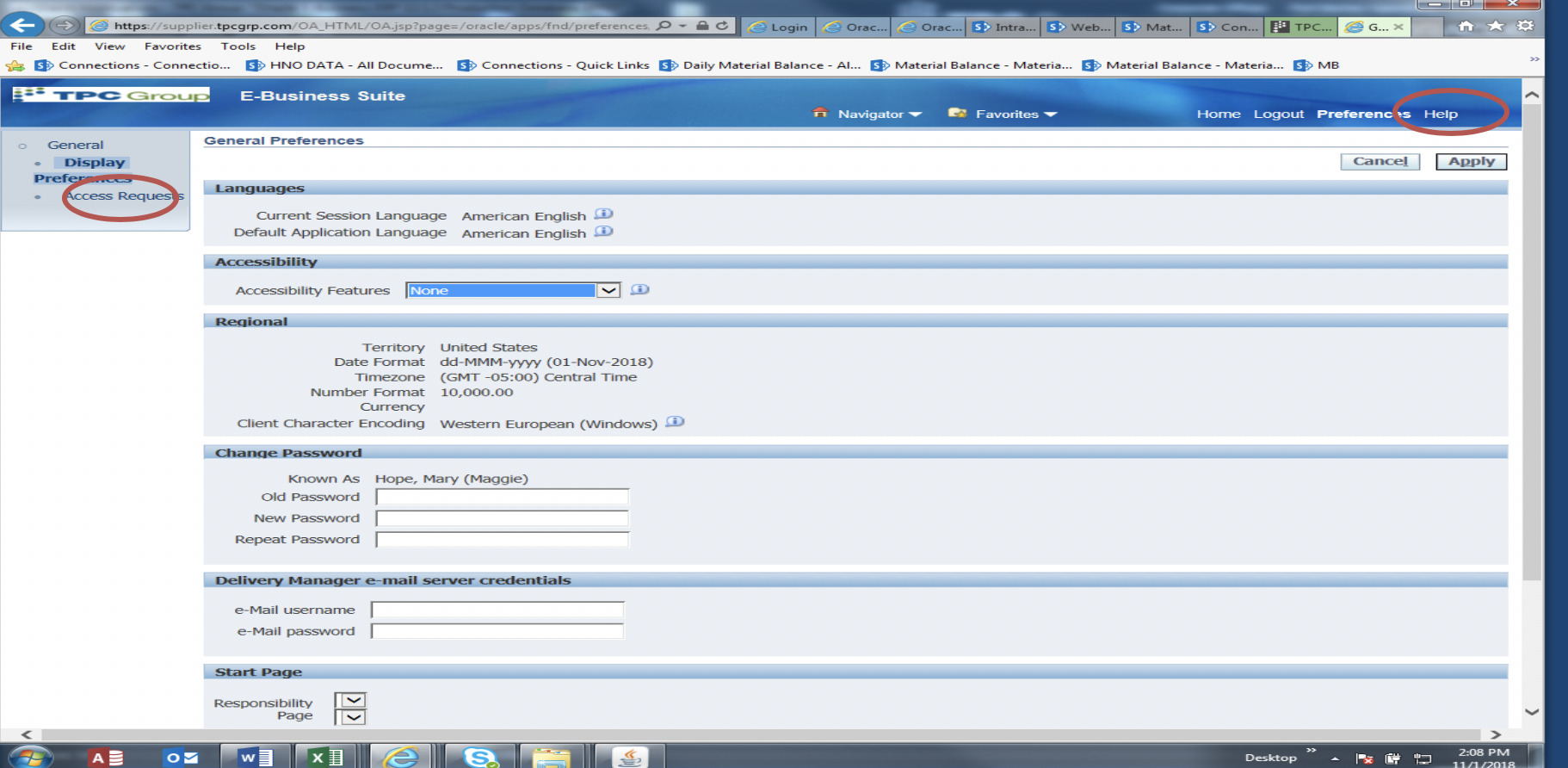1568x768 pixels.
Task: Click the horizontal scrollbar right arrow
Action: (1496, 734)
